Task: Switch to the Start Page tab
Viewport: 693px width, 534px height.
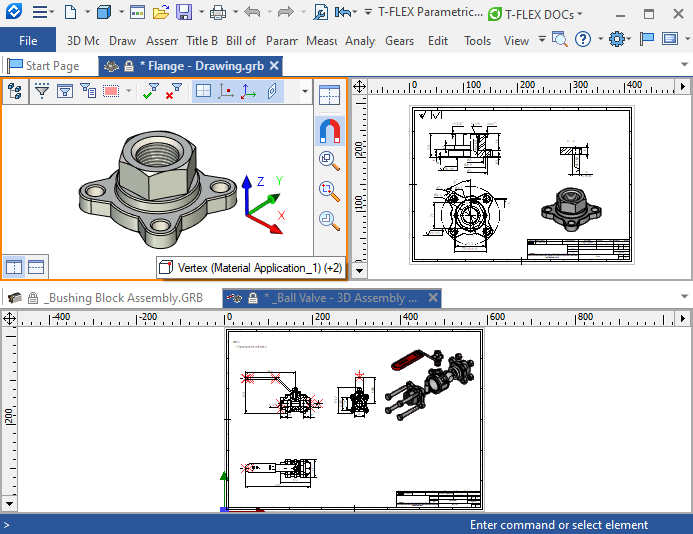Action: (44, 66)
